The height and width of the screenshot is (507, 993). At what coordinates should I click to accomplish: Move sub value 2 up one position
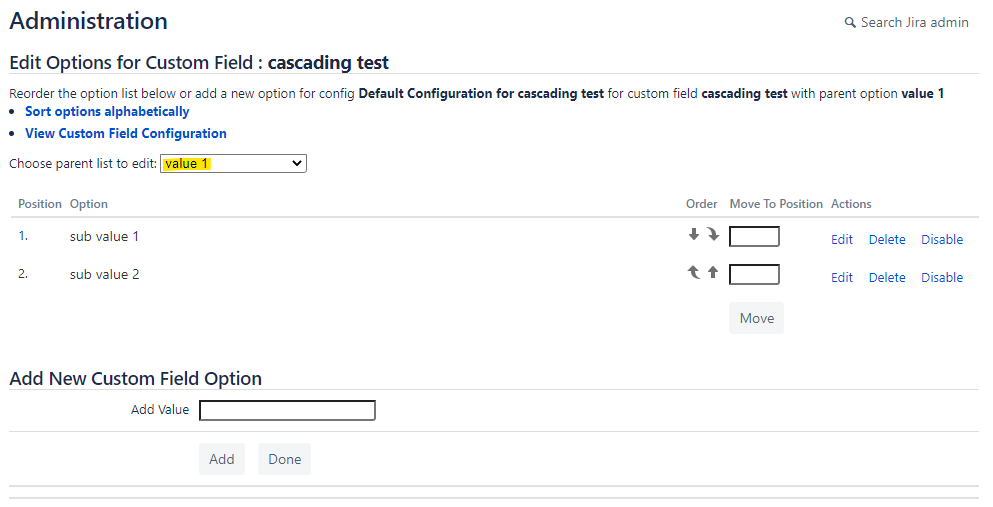[x=713, y=272]
